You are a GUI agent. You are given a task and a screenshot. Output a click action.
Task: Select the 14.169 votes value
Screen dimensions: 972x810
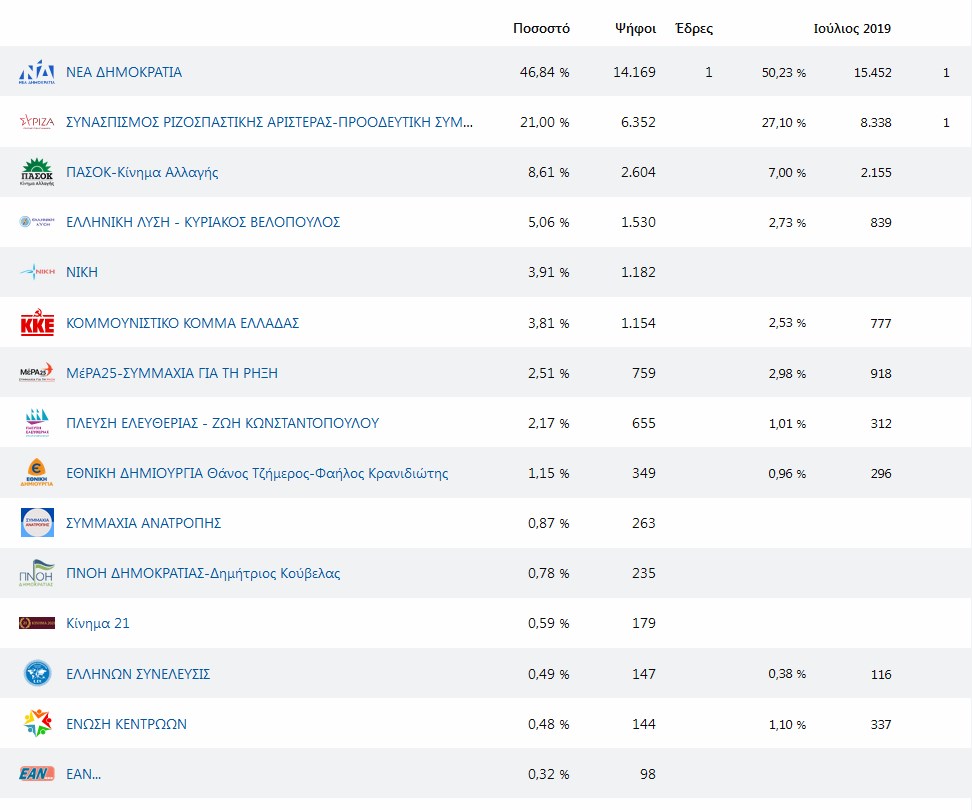634,73
